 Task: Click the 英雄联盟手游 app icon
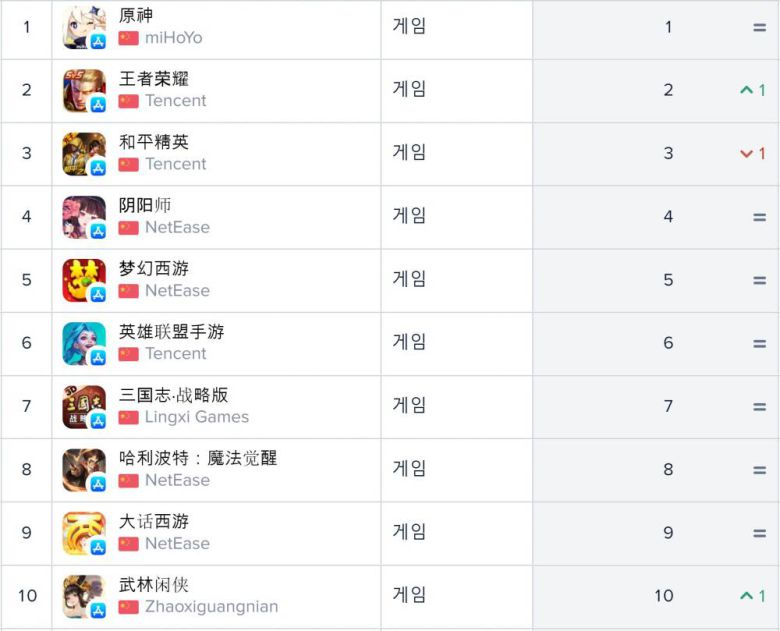[x=84, y=343]
